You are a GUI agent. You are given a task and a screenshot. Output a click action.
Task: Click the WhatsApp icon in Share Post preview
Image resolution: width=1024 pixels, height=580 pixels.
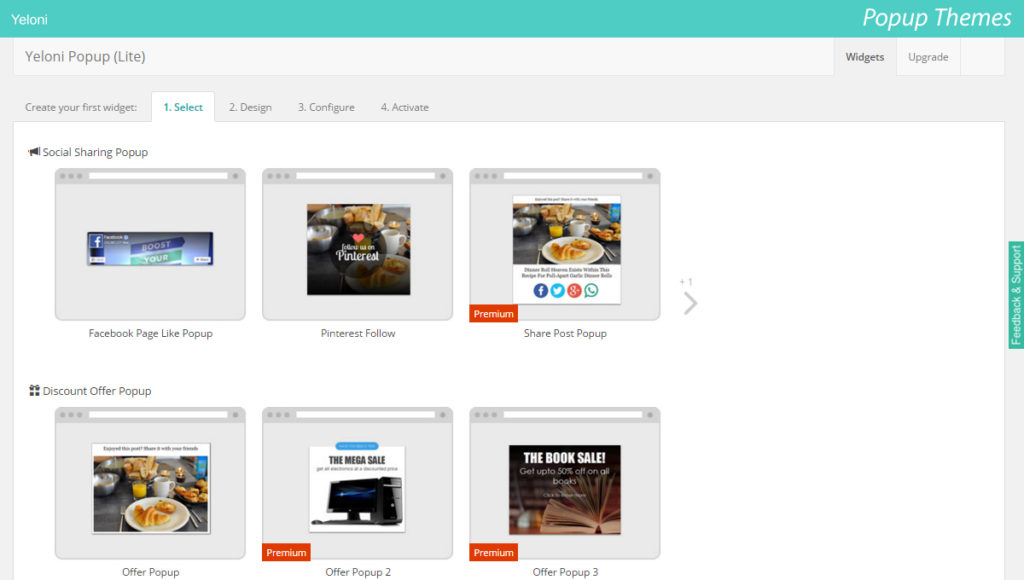[x=591, y=290]
